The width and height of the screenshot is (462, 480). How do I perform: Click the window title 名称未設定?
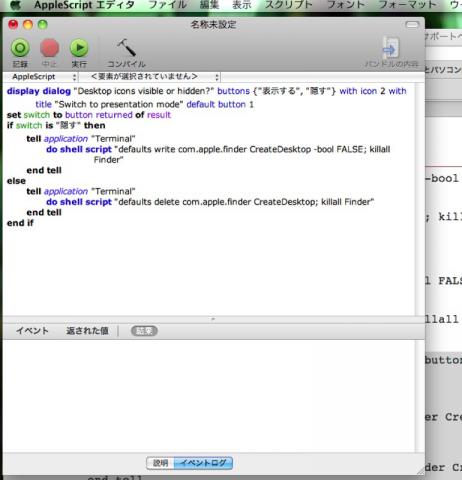click(213, 25)
